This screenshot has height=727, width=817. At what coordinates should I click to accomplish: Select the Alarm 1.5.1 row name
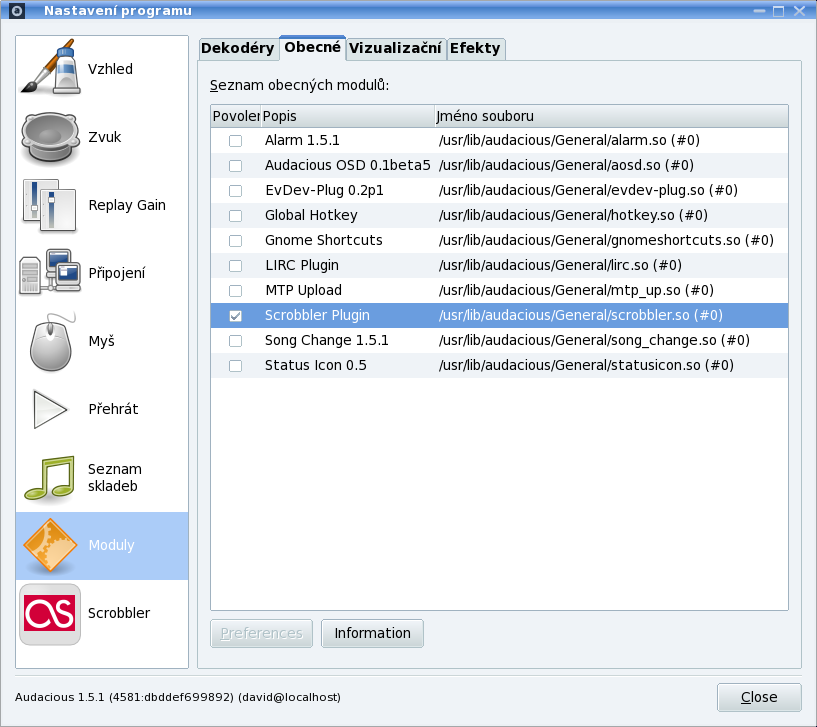pyautogui.click(x=302, y=140)
